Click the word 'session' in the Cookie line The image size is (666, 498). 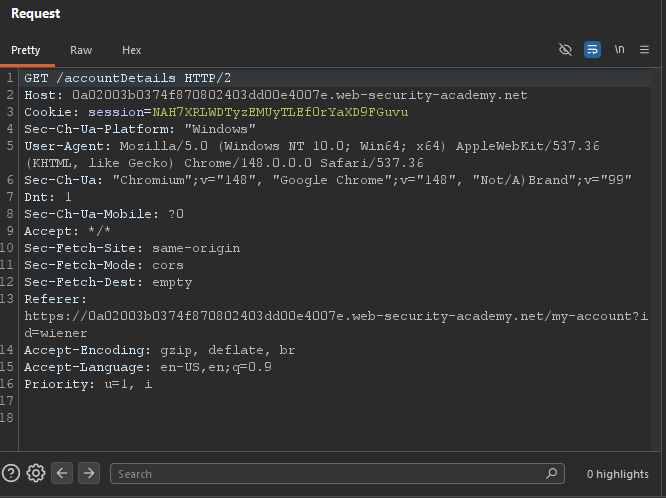tap(116, 112)
